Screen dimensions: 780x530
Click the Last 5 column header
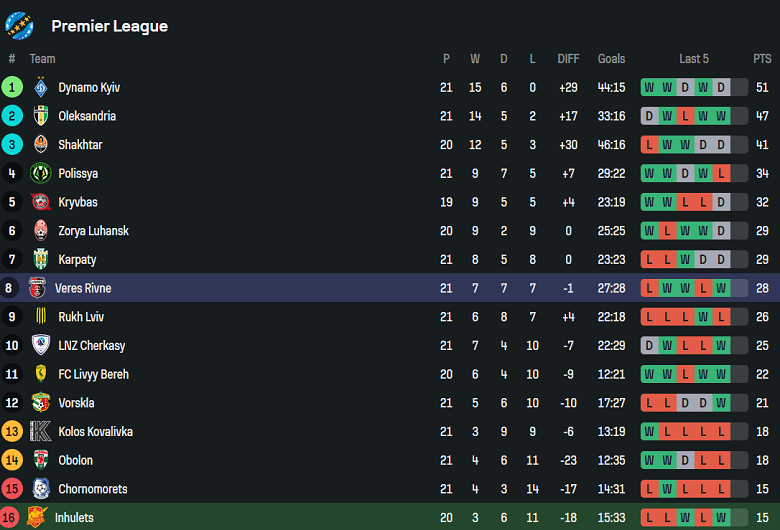coord(694,59)
